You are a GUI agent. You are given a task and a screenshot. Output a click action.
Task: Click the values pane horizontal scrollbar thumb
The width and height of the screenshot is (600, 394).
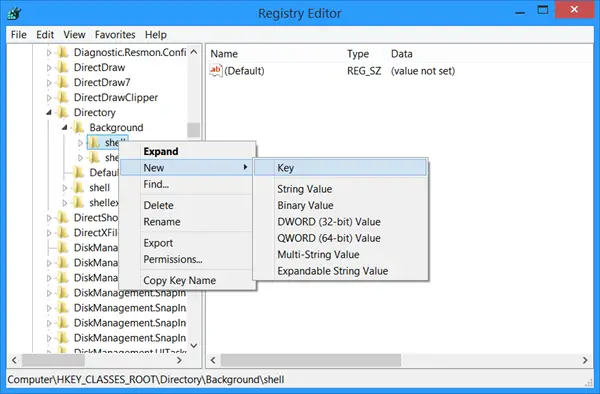pos(311,360)
